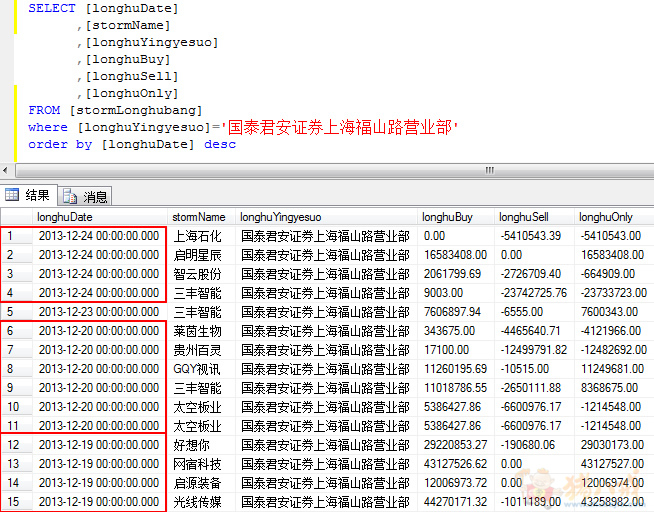Click longhuBuy value 43127526.62
The image size is (654, 512).
(455, 464)
